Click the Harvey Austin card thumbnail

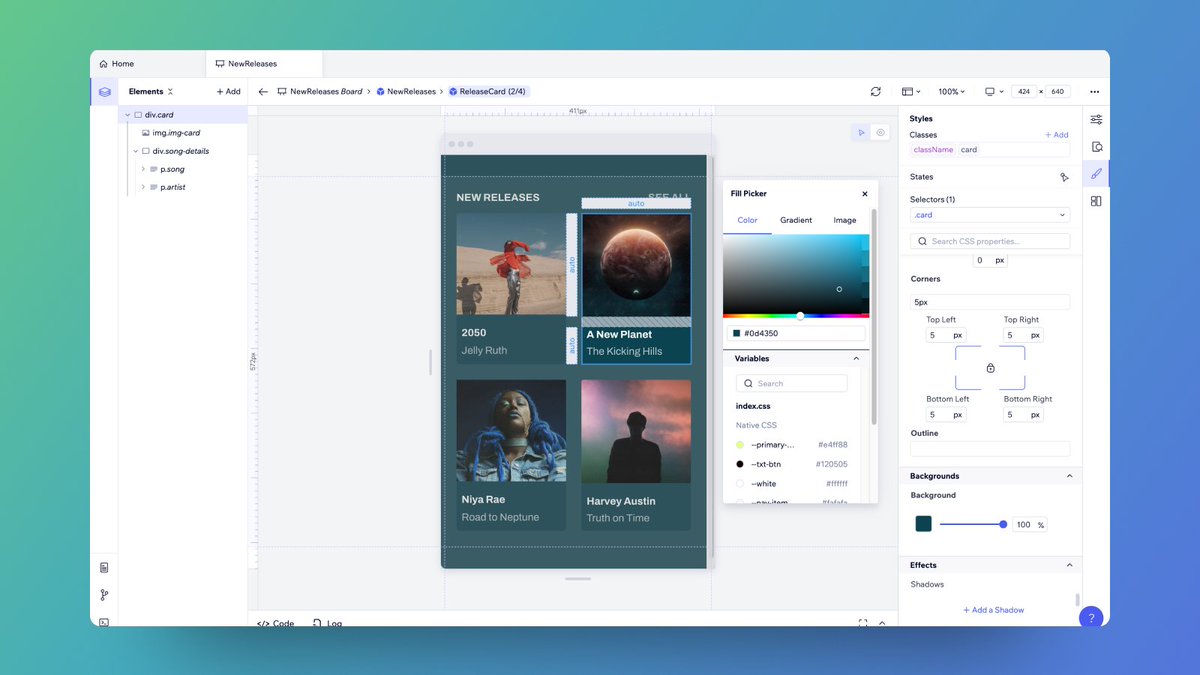coord(635,432)
